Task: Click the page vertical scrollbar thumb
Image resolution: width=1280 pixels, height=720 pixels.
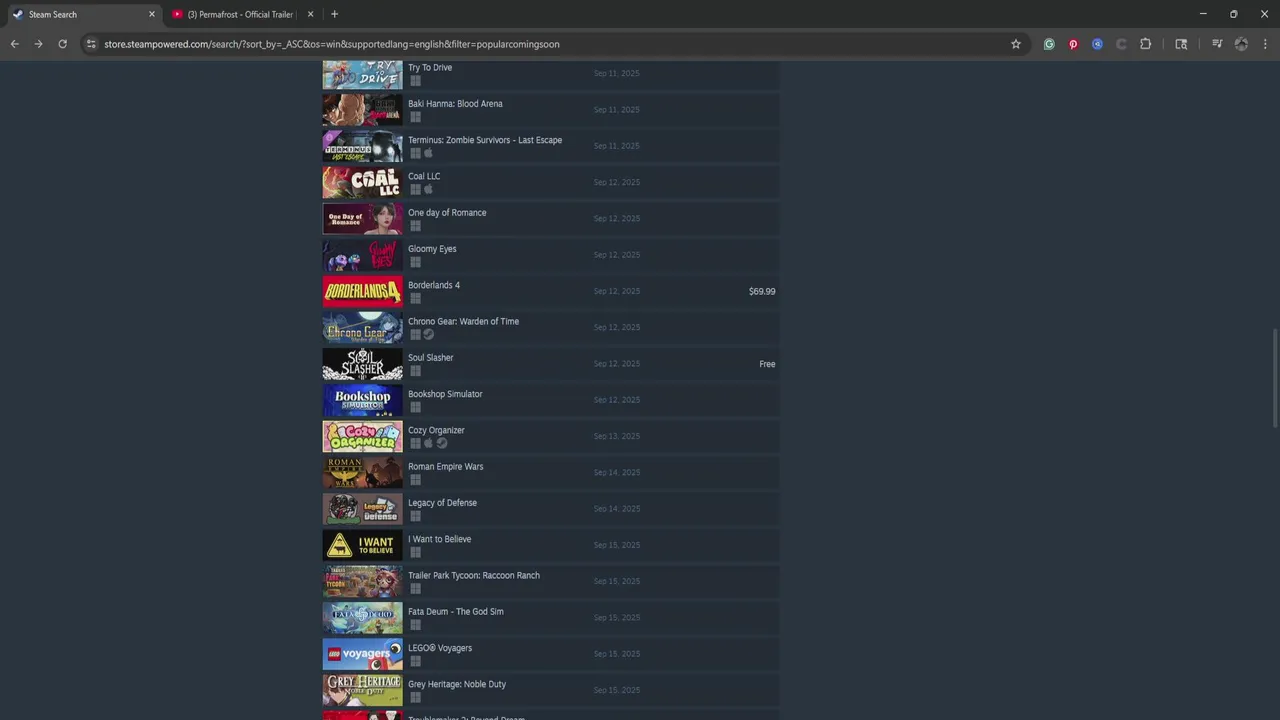Action: pos(1274,378)
